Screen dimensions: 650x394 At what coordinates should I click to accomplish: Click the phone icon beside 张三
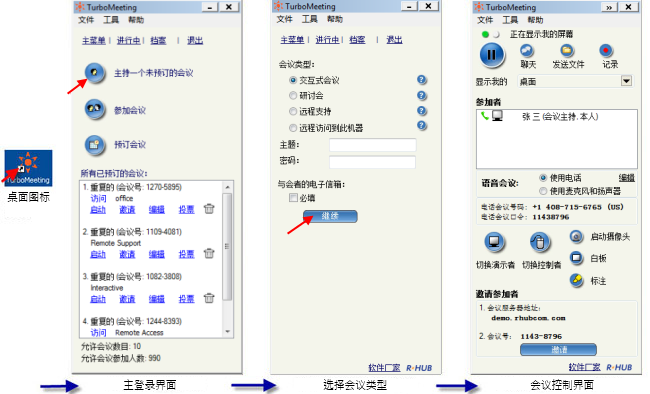click(484, 116)
